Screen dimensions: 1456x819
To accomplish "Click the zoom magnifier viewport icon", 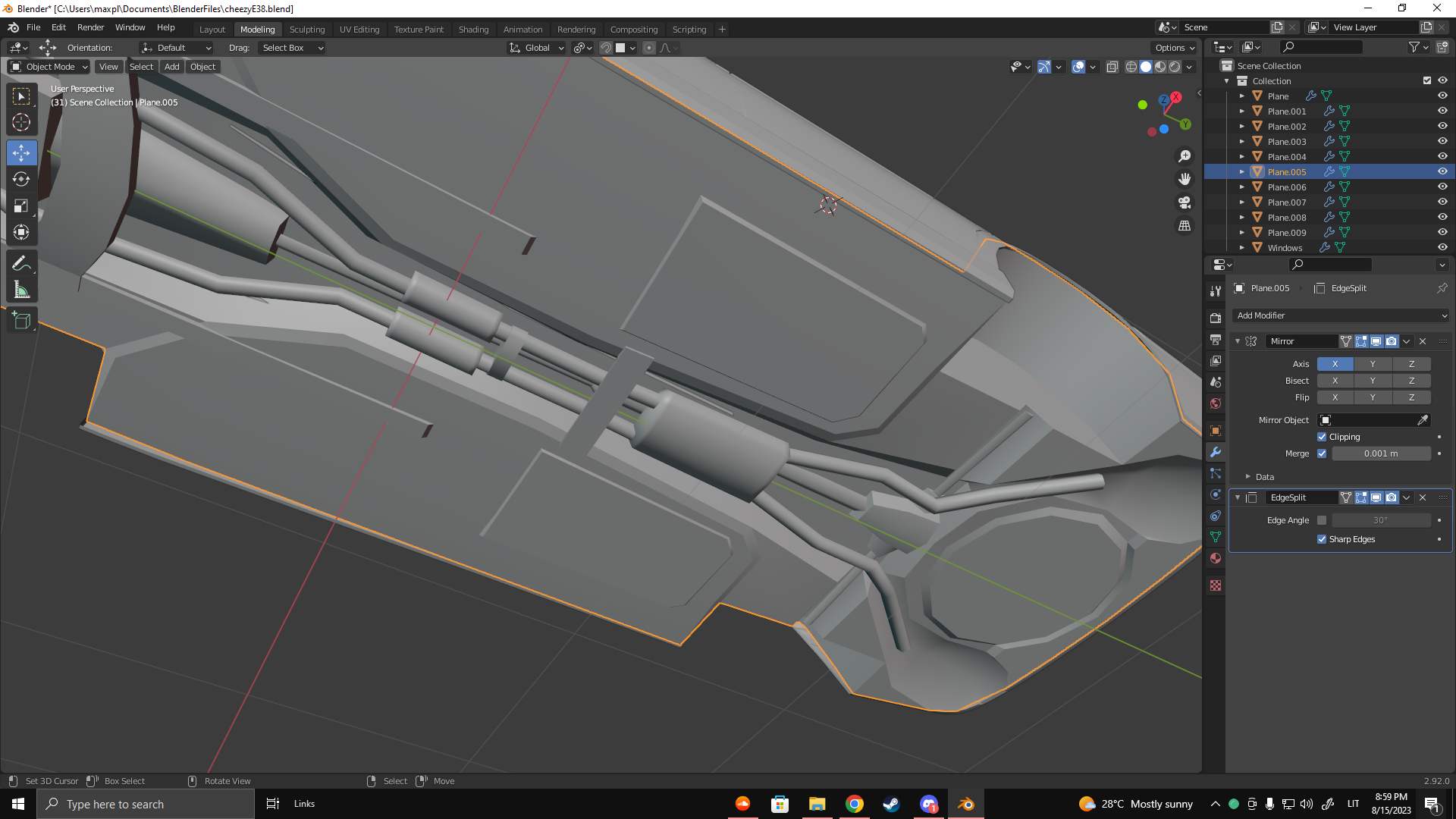I will [1185, 156].
